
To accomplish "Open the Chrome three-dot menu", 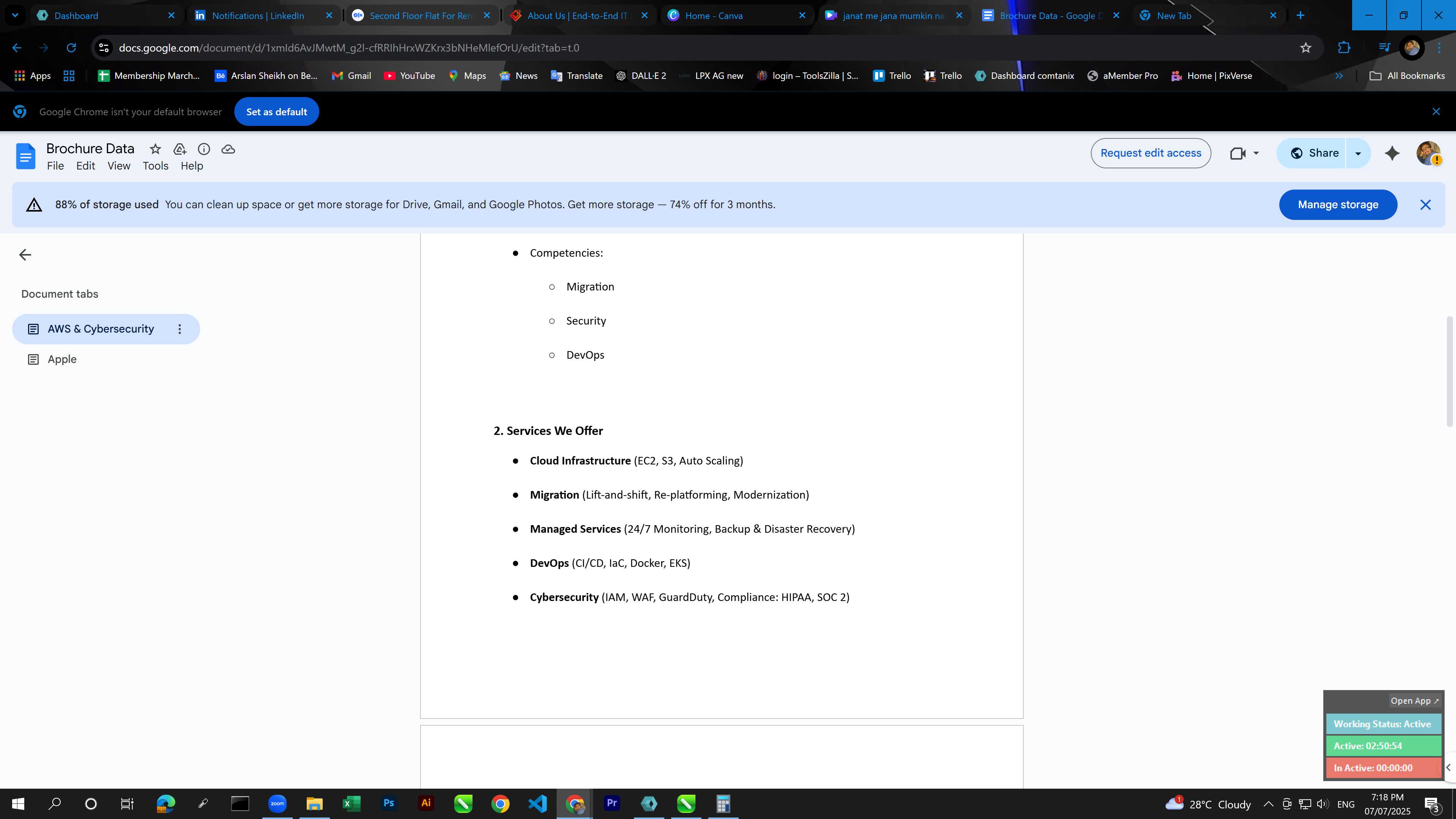I will [1440, 48].
